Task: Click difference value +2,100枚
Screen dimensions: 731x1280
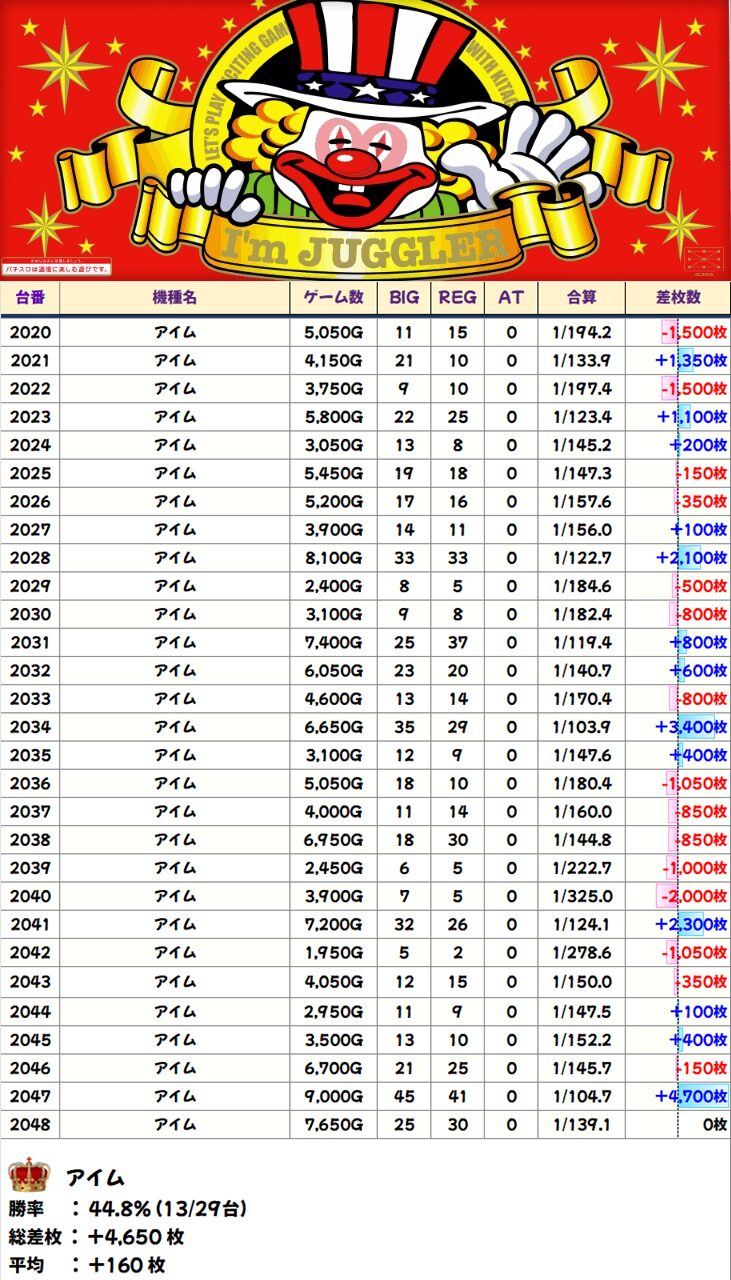Action: click(x=692, y=558)
